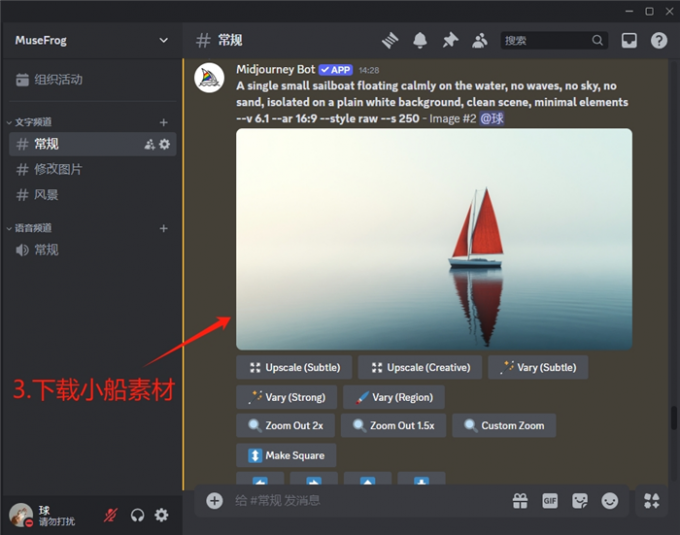This screenshot has height=535, width=680.
Task: Join the 常规 voice channel
Action: (92, 250)
